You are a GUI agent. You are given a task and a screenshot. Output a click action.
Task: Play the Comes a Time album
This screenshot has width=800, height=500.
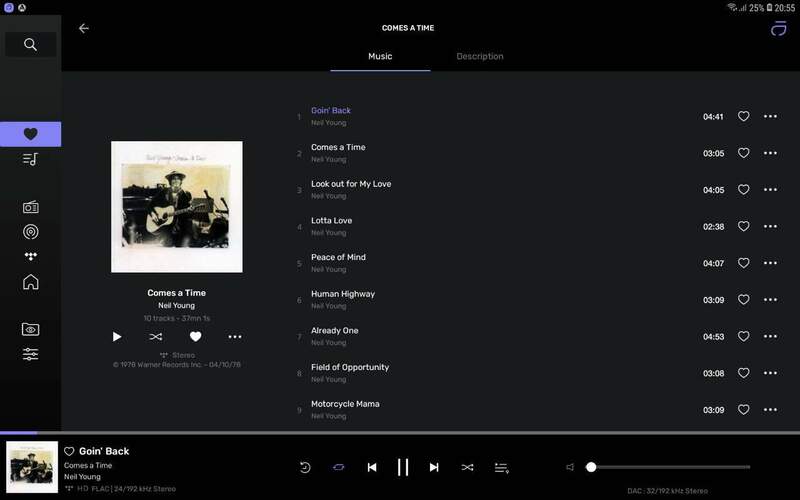(x=117, y=337)
